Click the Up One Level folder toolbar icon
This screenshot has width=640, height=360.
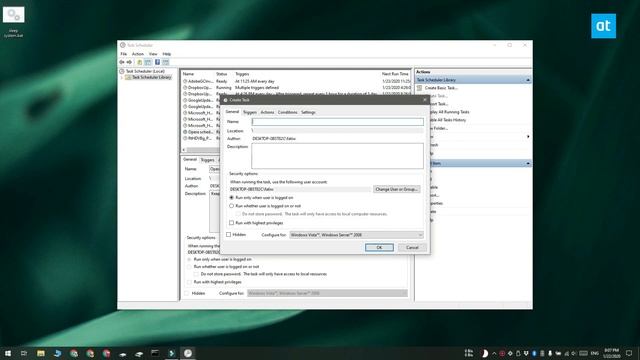(140, 62)
